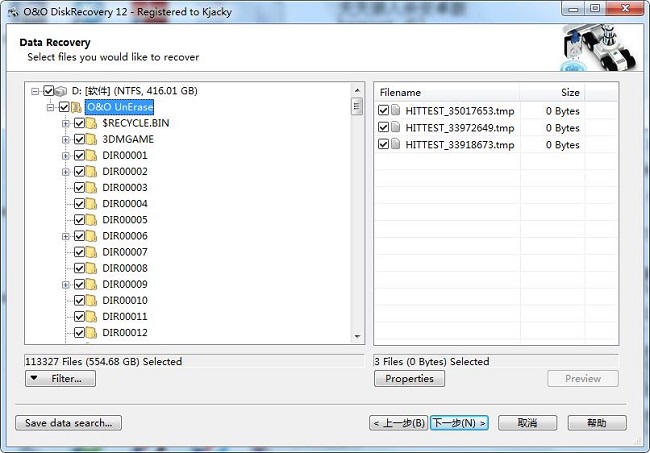The image size is (650, 453).
Task: Click the DIR00006 folder icon
Action: click(91, 236)
